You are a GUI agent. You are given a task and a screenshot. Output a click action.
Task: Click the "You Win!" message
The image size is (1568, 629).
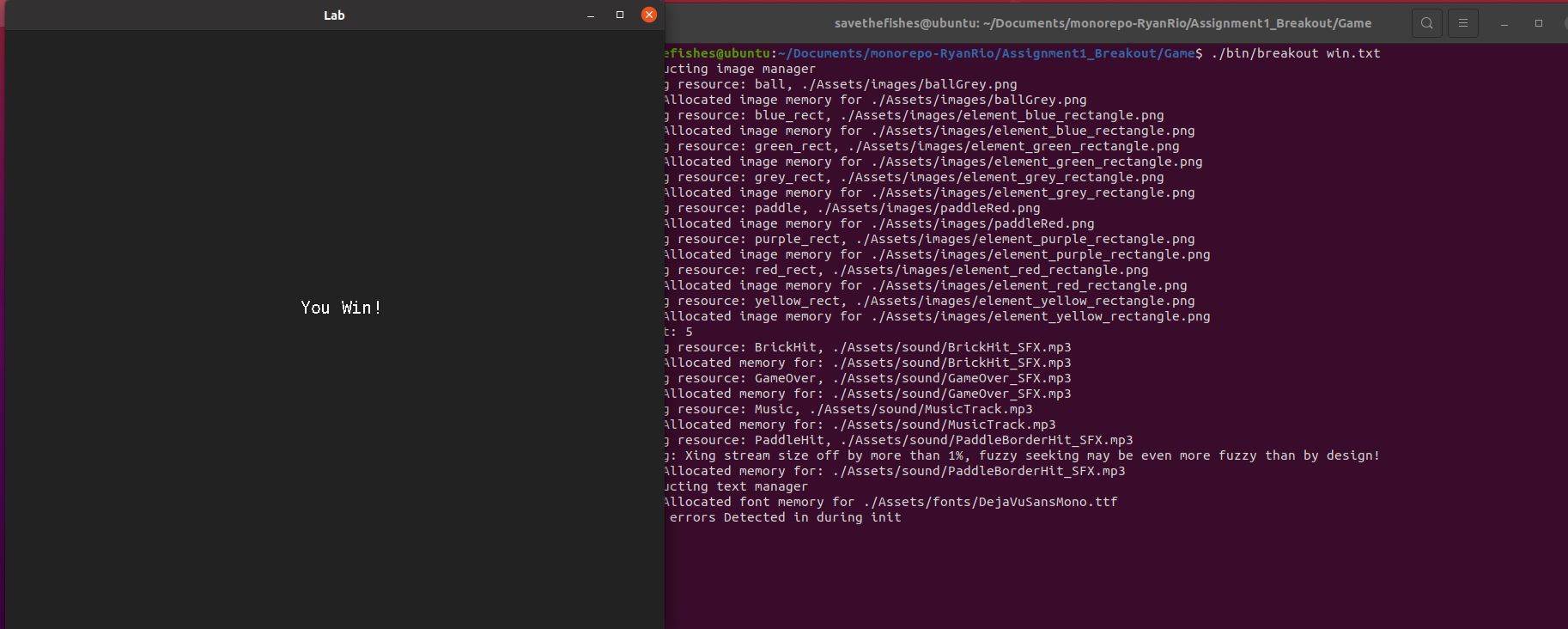click(x=341, y=308)
